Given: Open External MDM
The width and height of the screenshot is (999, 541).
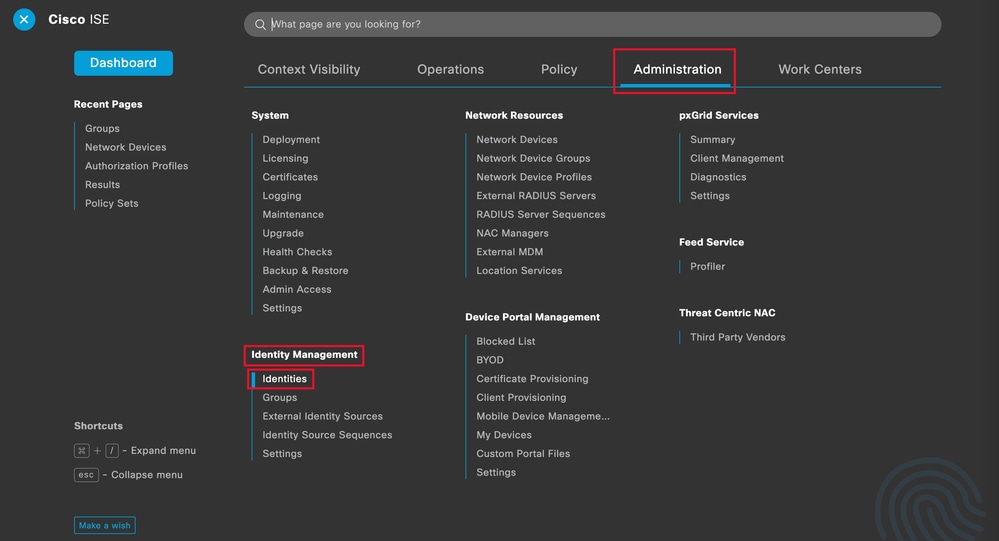Looking at the screenshot, I should coord(510,252).
